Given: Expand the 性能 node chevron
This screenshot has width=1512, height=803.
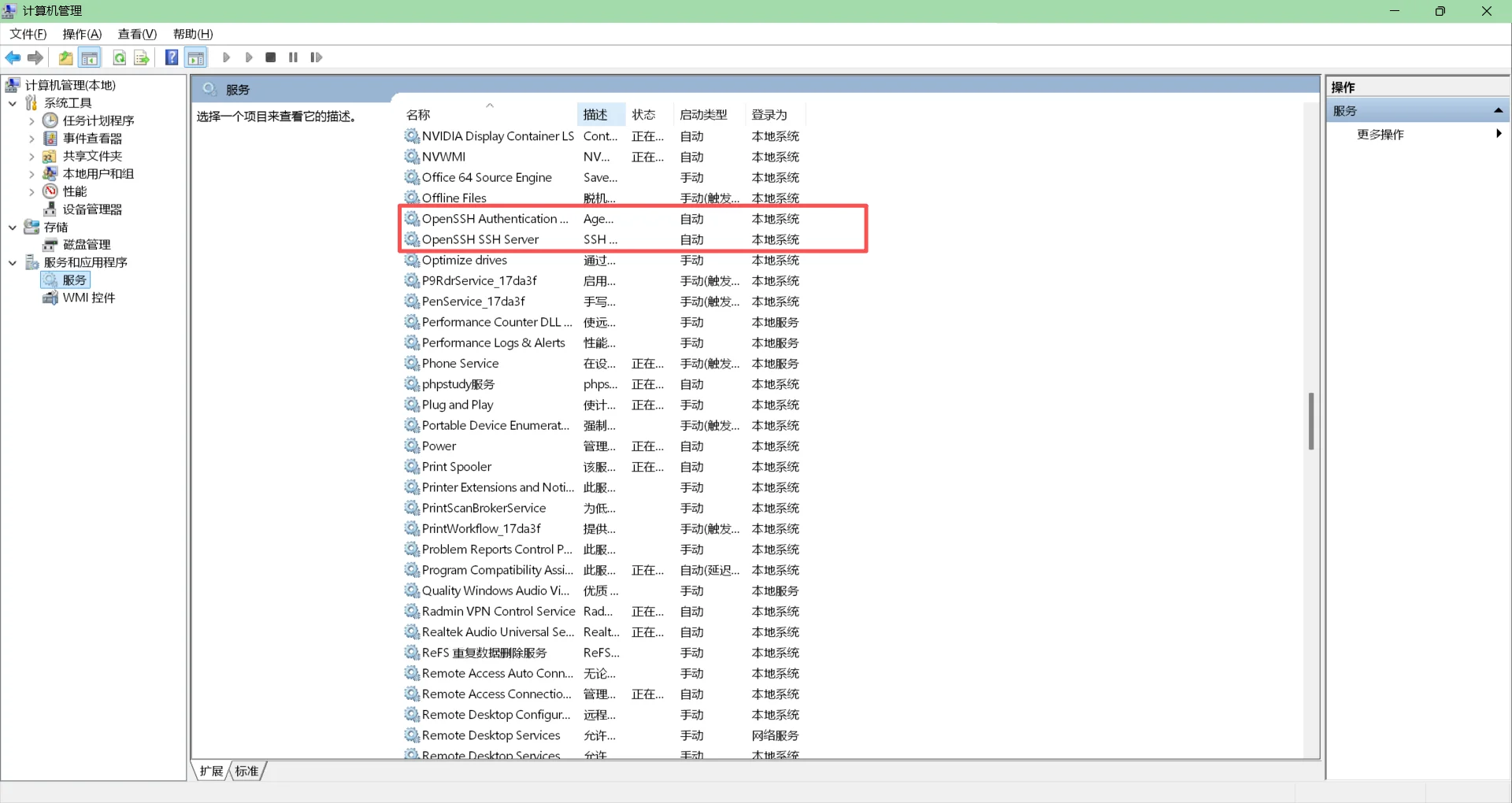Looking at the screenshot, I should 31,192.
